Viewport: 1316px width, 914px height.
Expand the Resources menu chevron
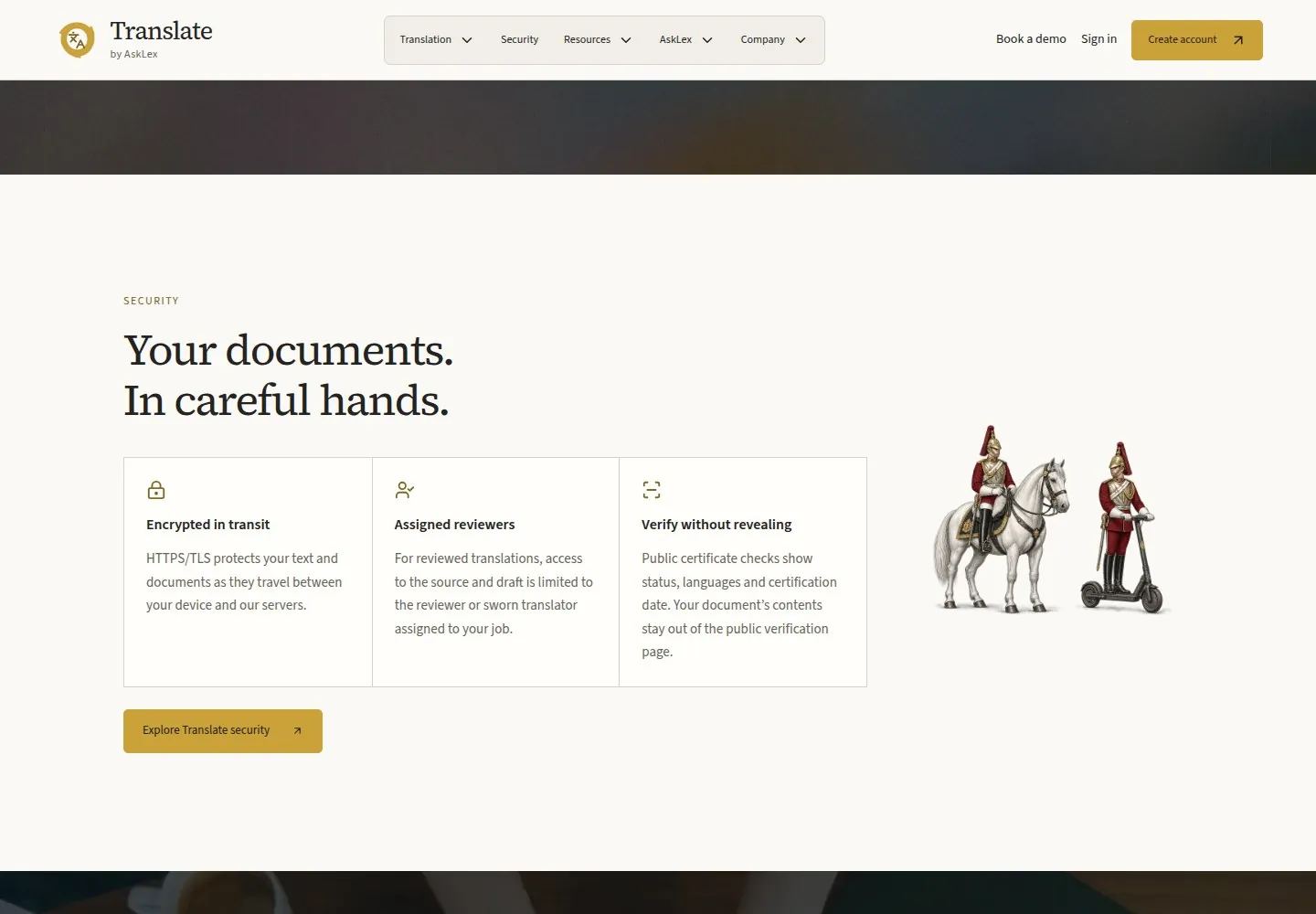click(x=626, y=40)
